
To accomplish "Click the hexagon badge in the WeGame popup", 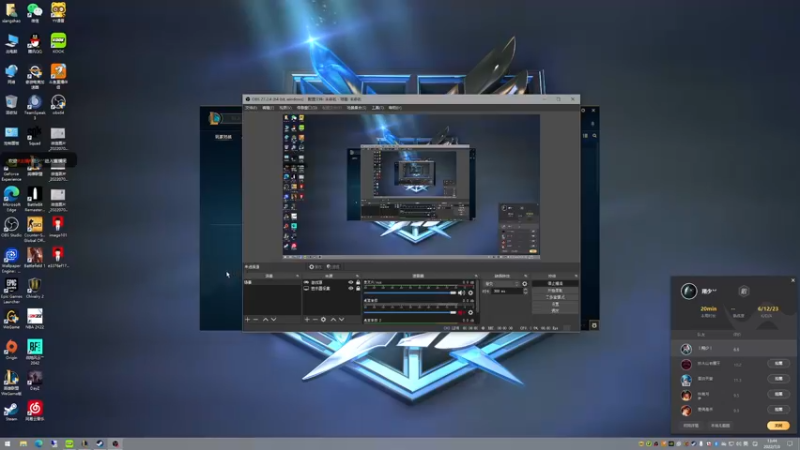I will click(743, 291).
